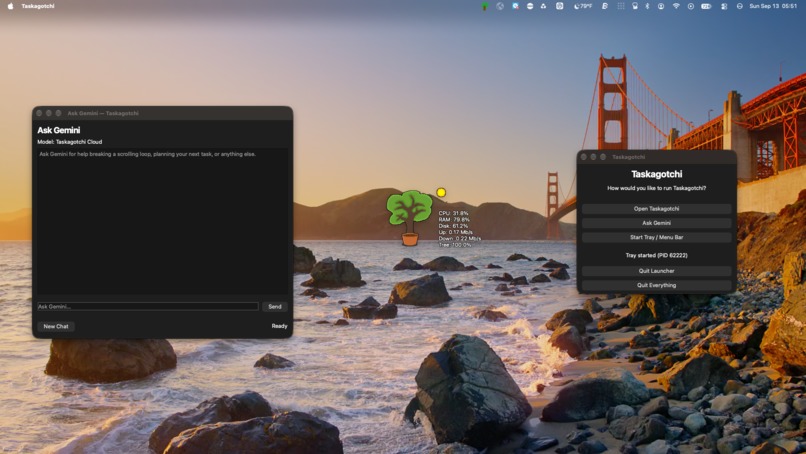The width and height of the screenshot is (806, 454).
Task: Start a New Chat in Ask Gemini
Action: pos(56,326)
